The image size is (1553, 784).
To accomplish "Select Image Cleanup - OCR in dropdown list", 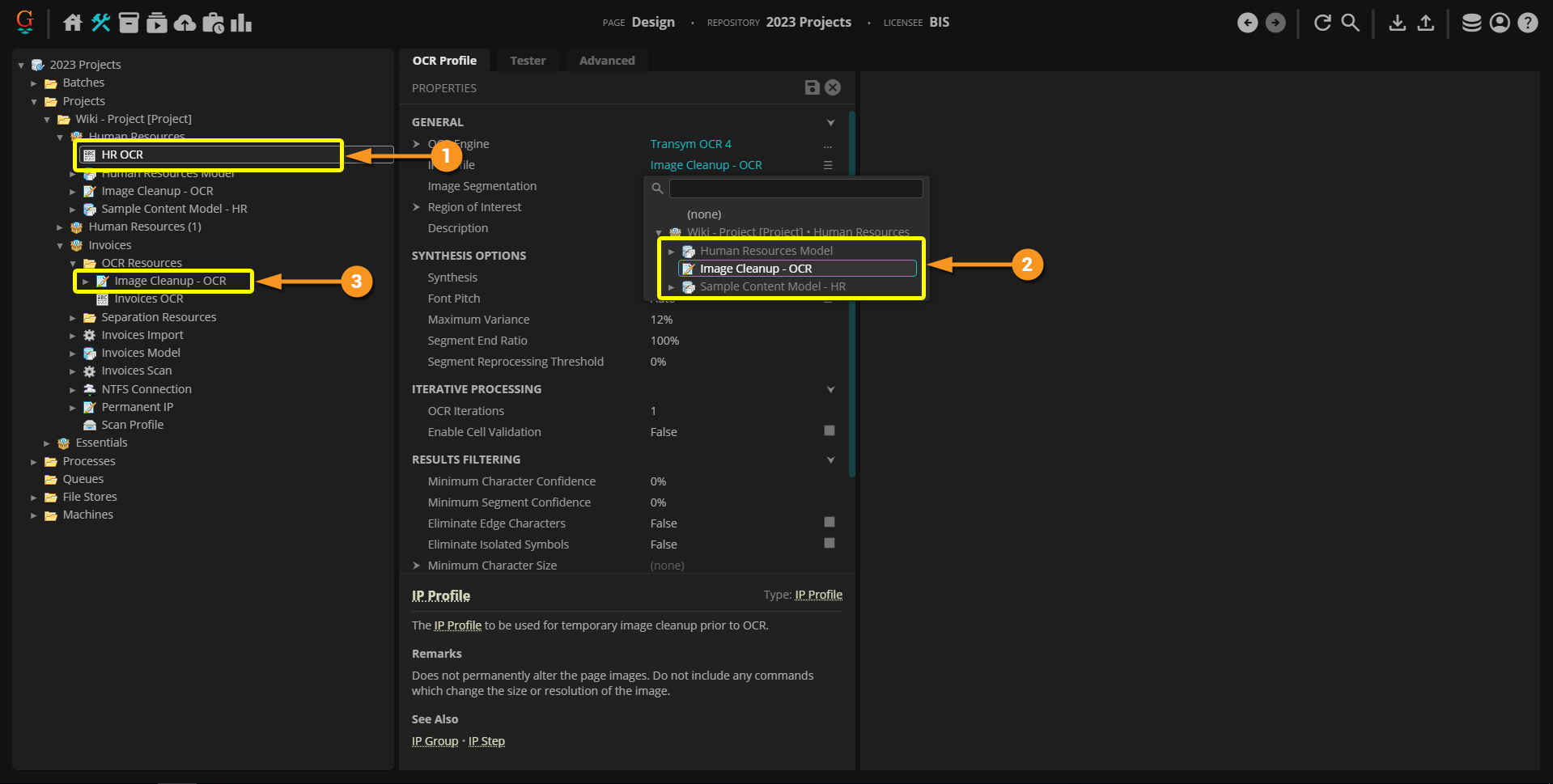I will click(755, 269).
